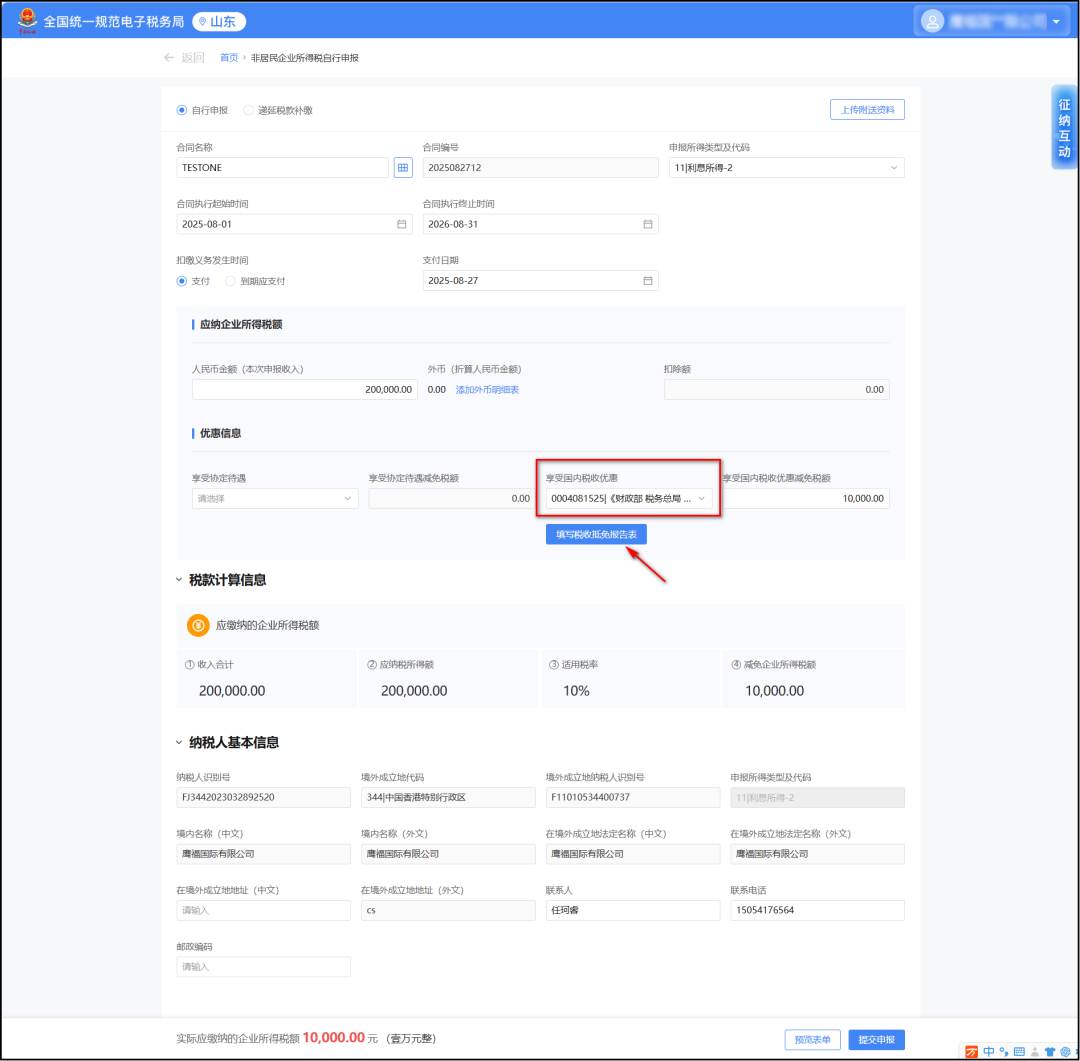This screenshot has height=1061, width=1080.
Task: Open calendar for 合同执行起始时间 2025-08-01
Action: [402, 224]
